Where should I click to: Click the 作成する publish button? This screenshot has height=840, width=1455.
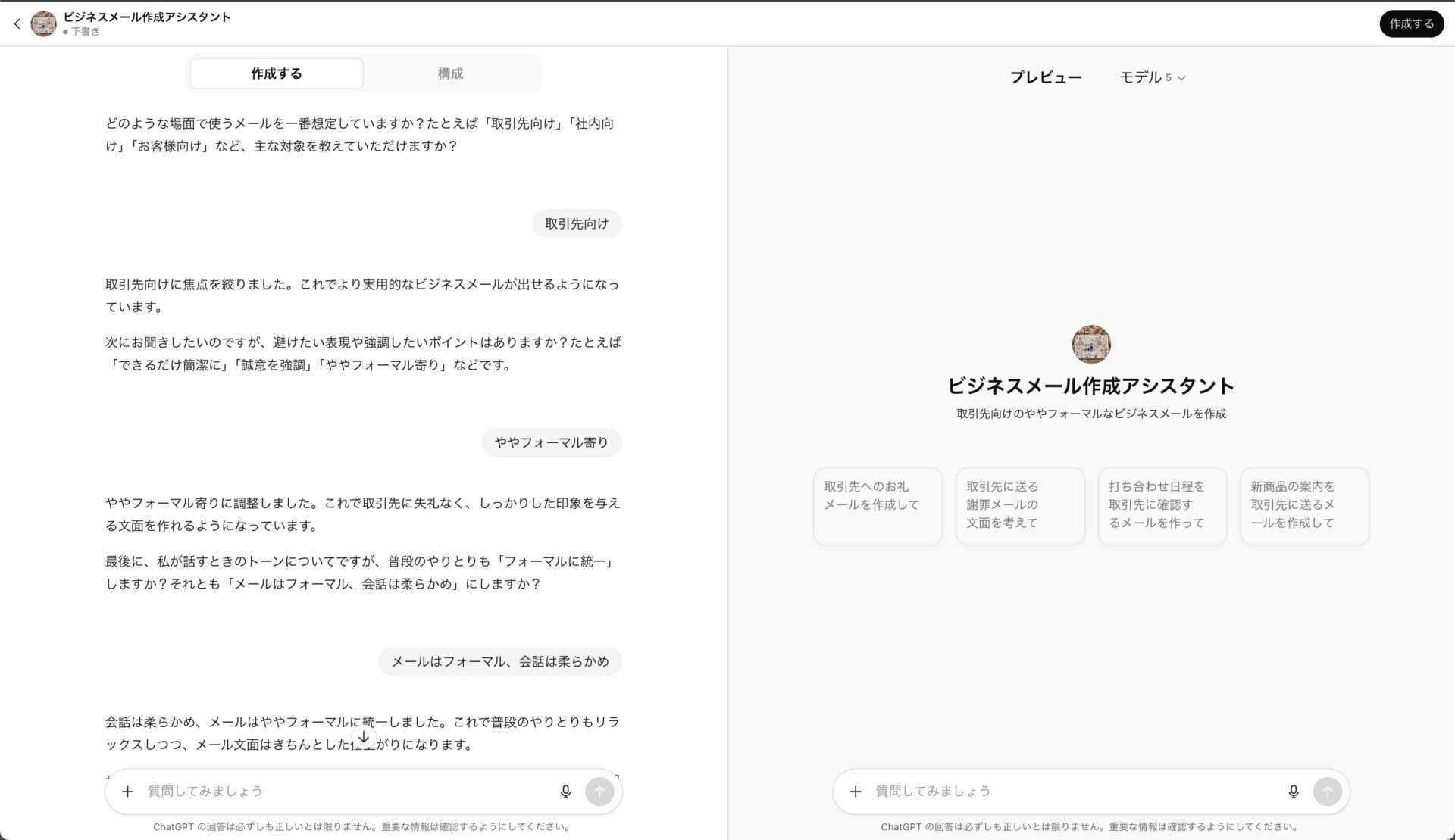pyautogui.click(x=1411, y=23)
